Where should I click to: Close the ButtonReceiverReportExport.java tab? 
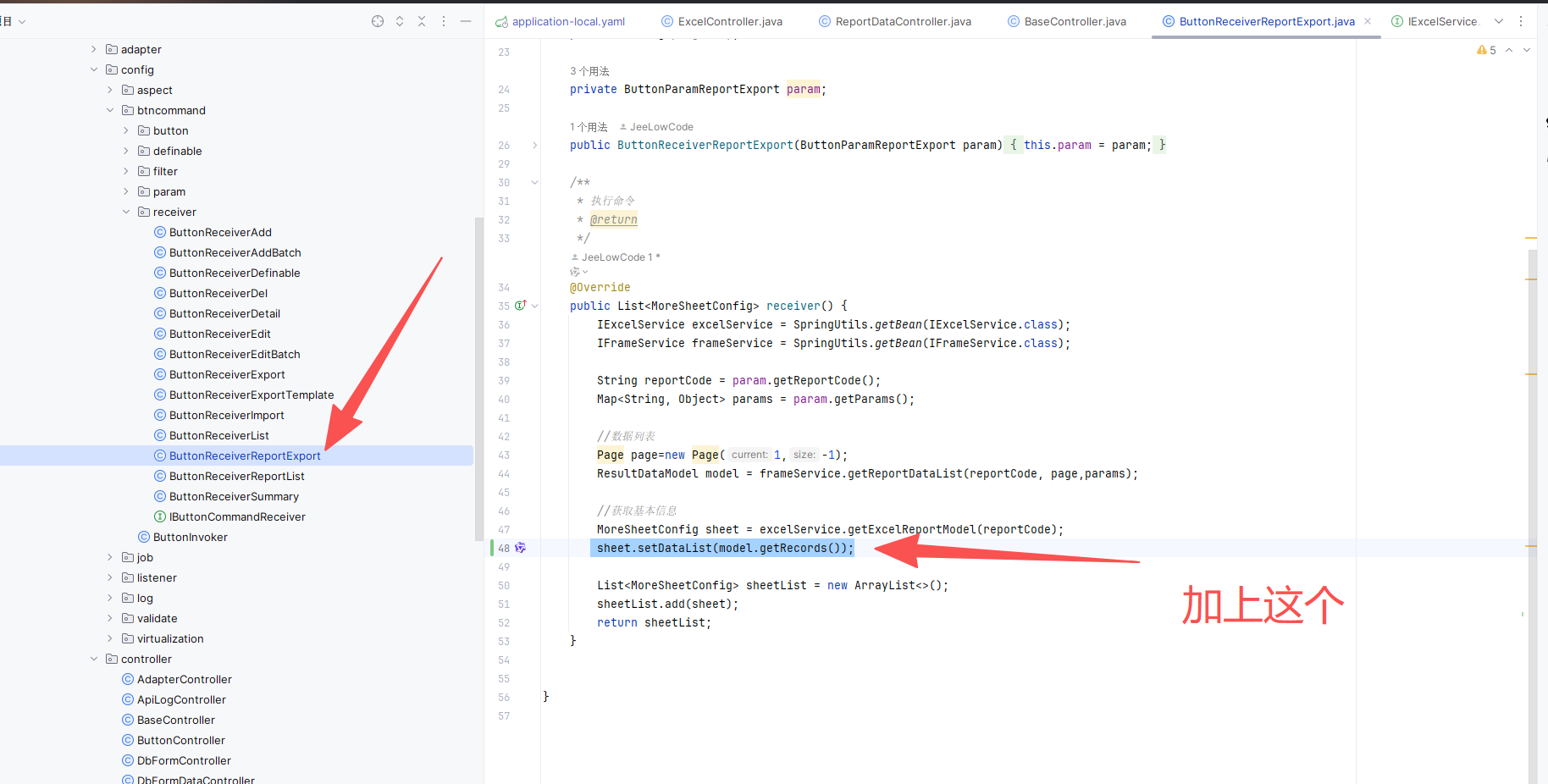(x=1368, y=21)
